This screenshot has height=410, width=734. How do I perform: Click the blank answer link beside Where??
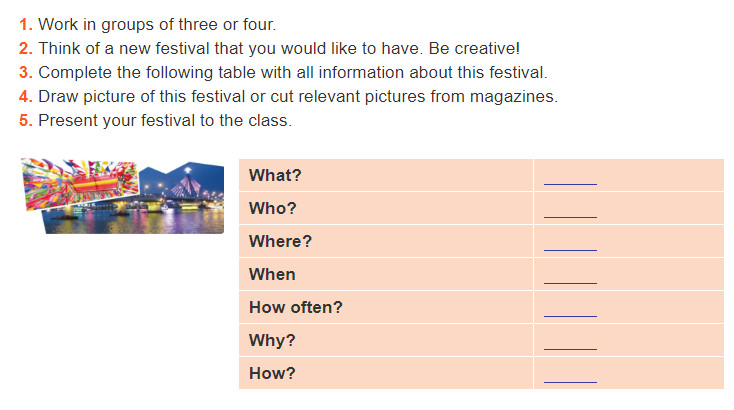click(570, 247)
